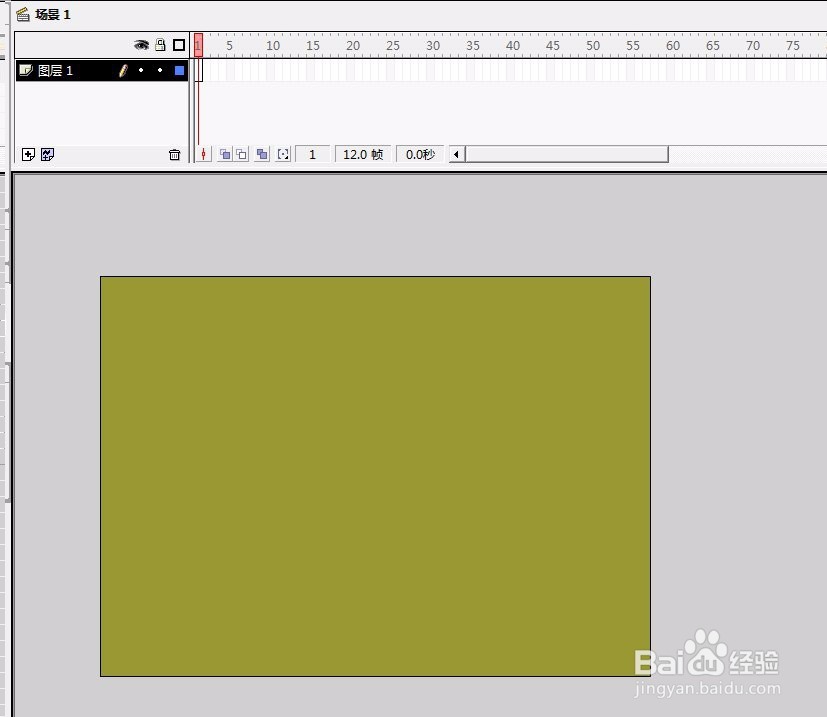Toggle visibility dot for 图层 1
Viewport: 827px width, 717px height.
click(141, 70)
